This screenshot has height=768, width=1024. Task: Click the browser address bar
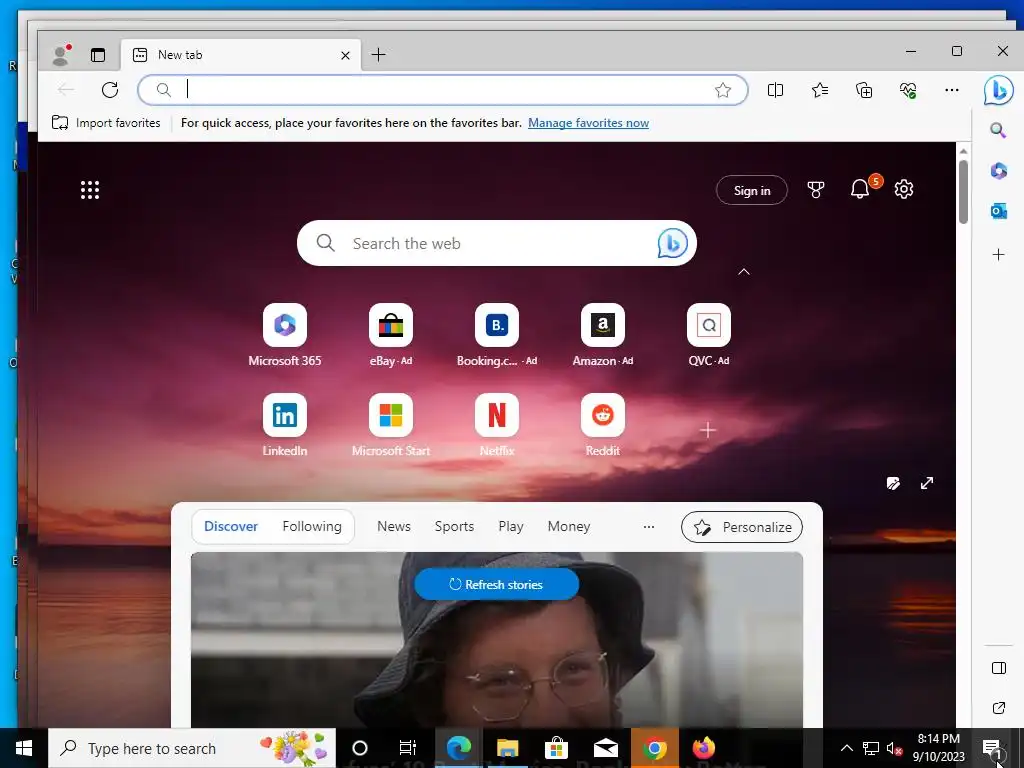tap(442, 90)
